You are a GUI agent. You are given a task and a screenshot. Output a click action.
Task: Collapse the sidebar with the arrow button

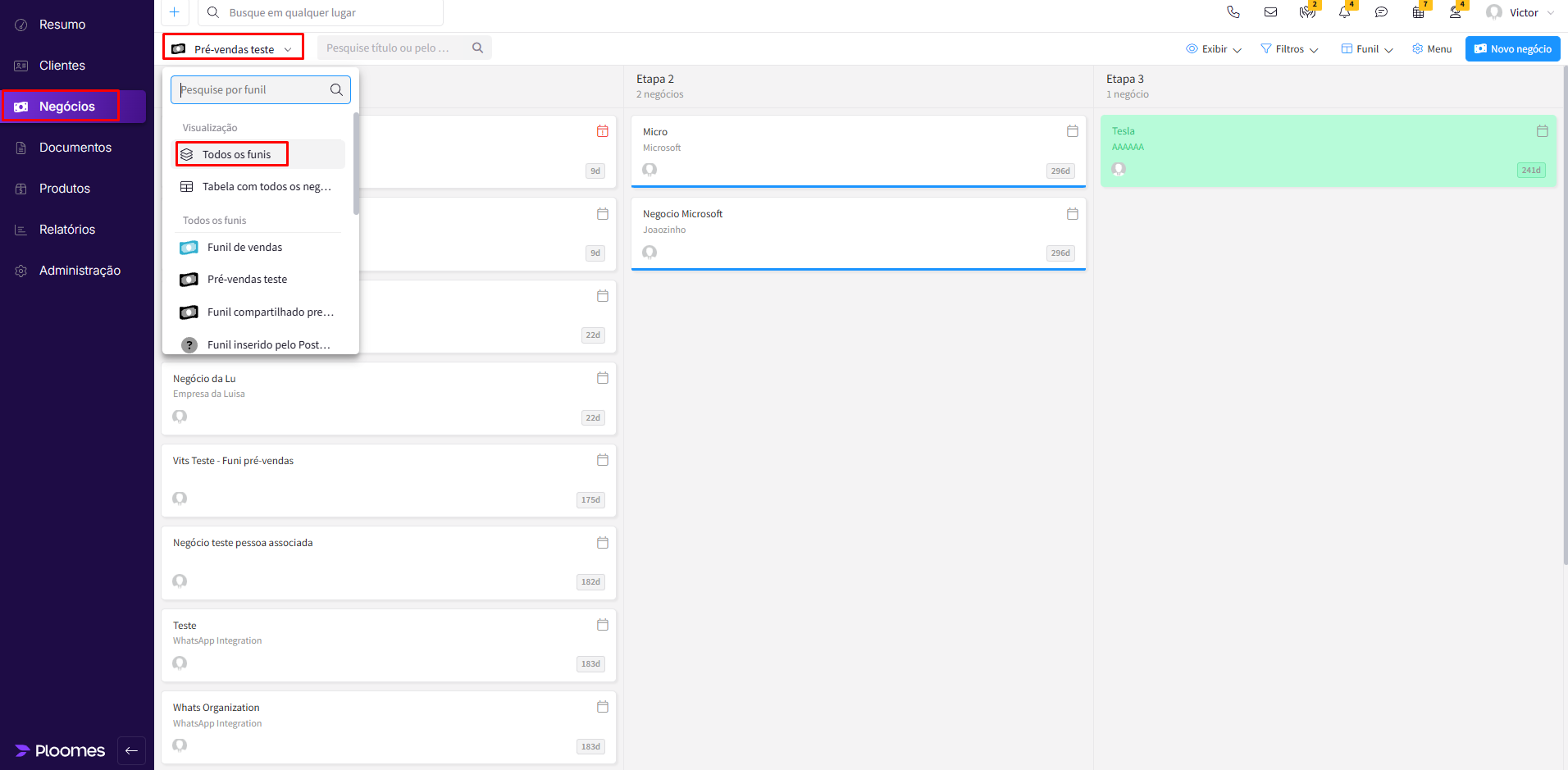[131, 750]
